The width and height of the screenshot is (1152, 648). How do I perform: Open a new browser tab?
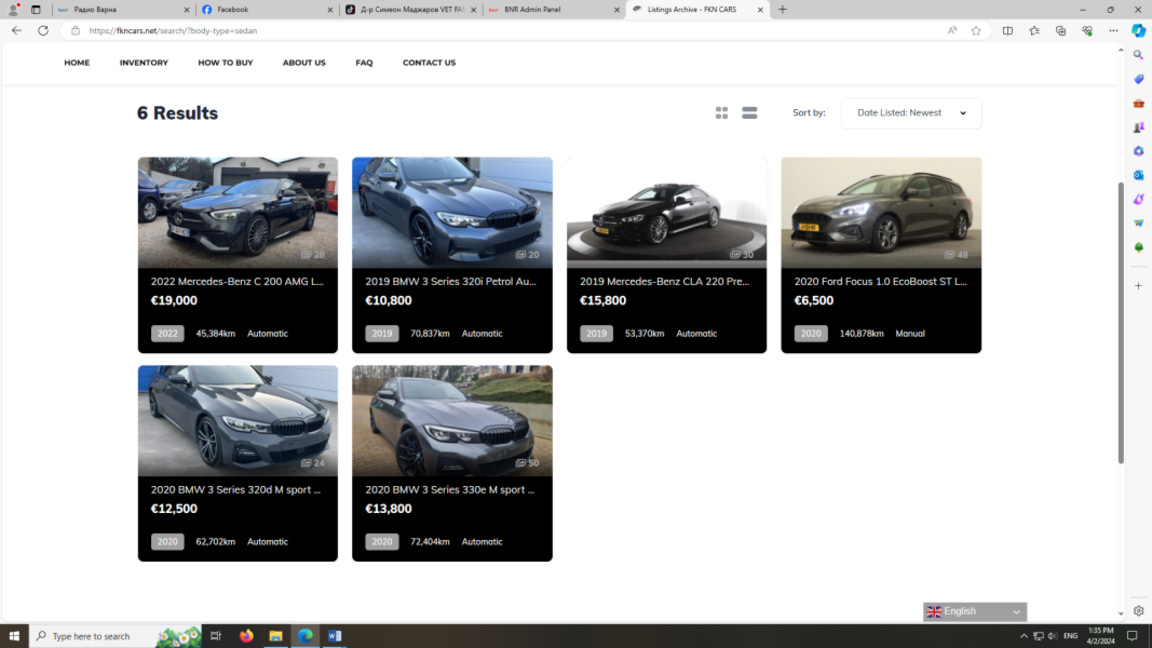[782, 10]
